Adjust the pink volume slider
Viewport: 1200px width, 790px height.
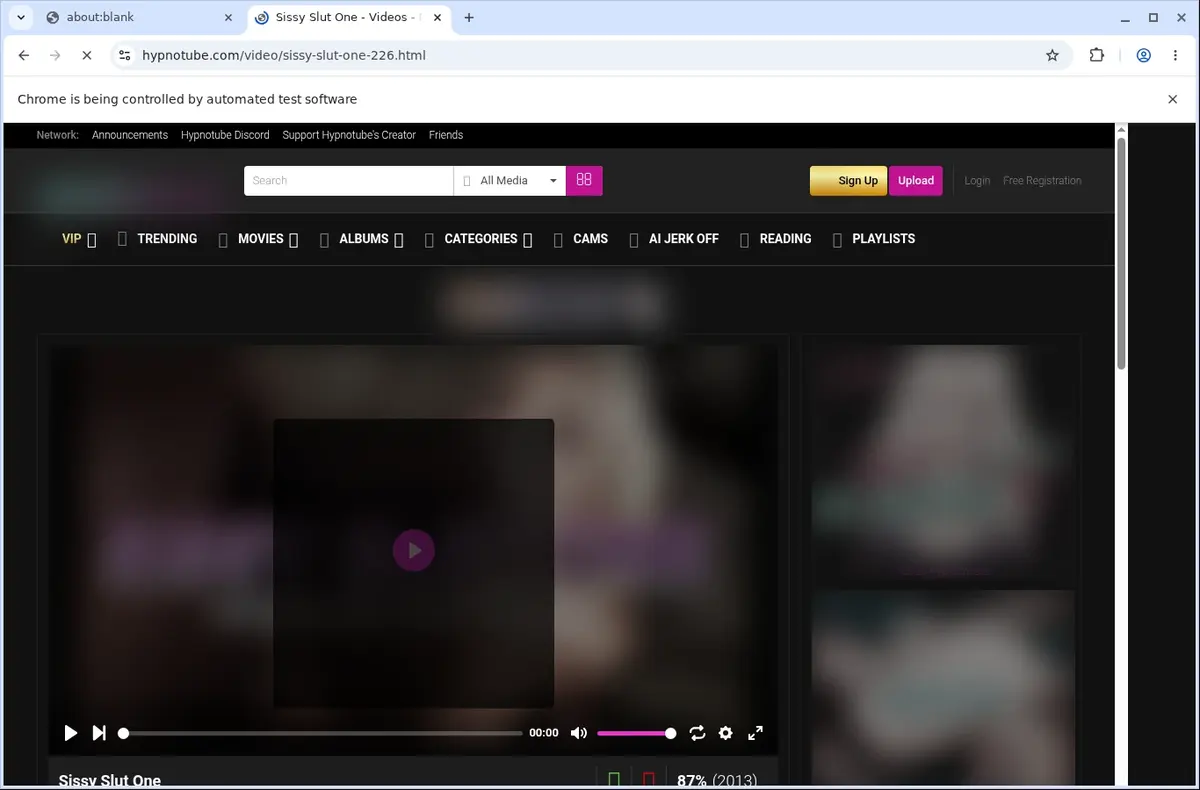point(636,733)
